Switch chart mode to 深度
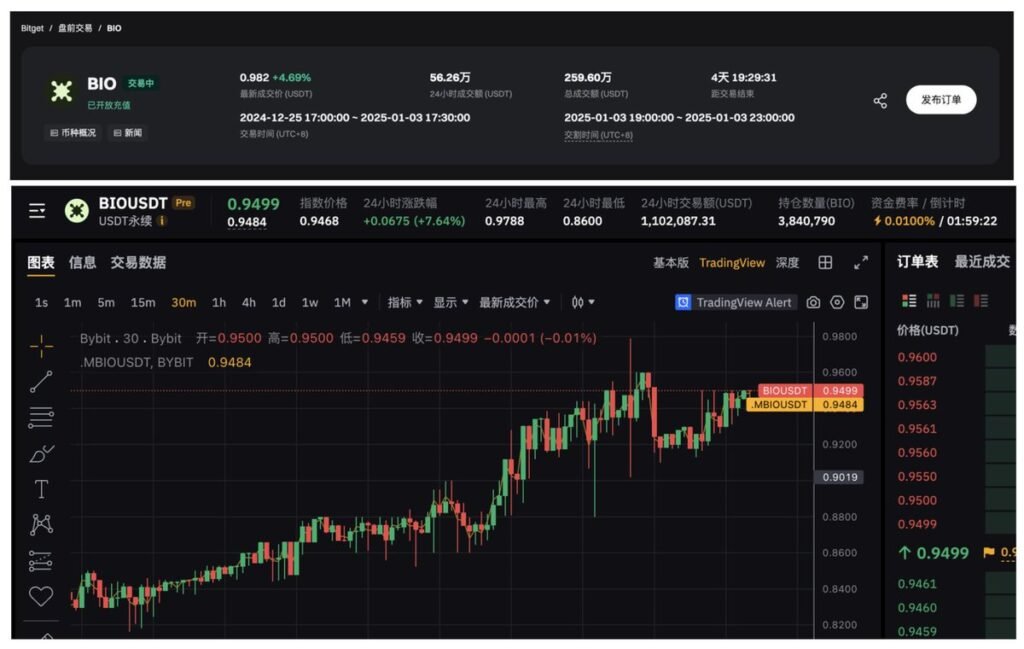Viewport: 1024px width, 649px height. click(787, 263)
